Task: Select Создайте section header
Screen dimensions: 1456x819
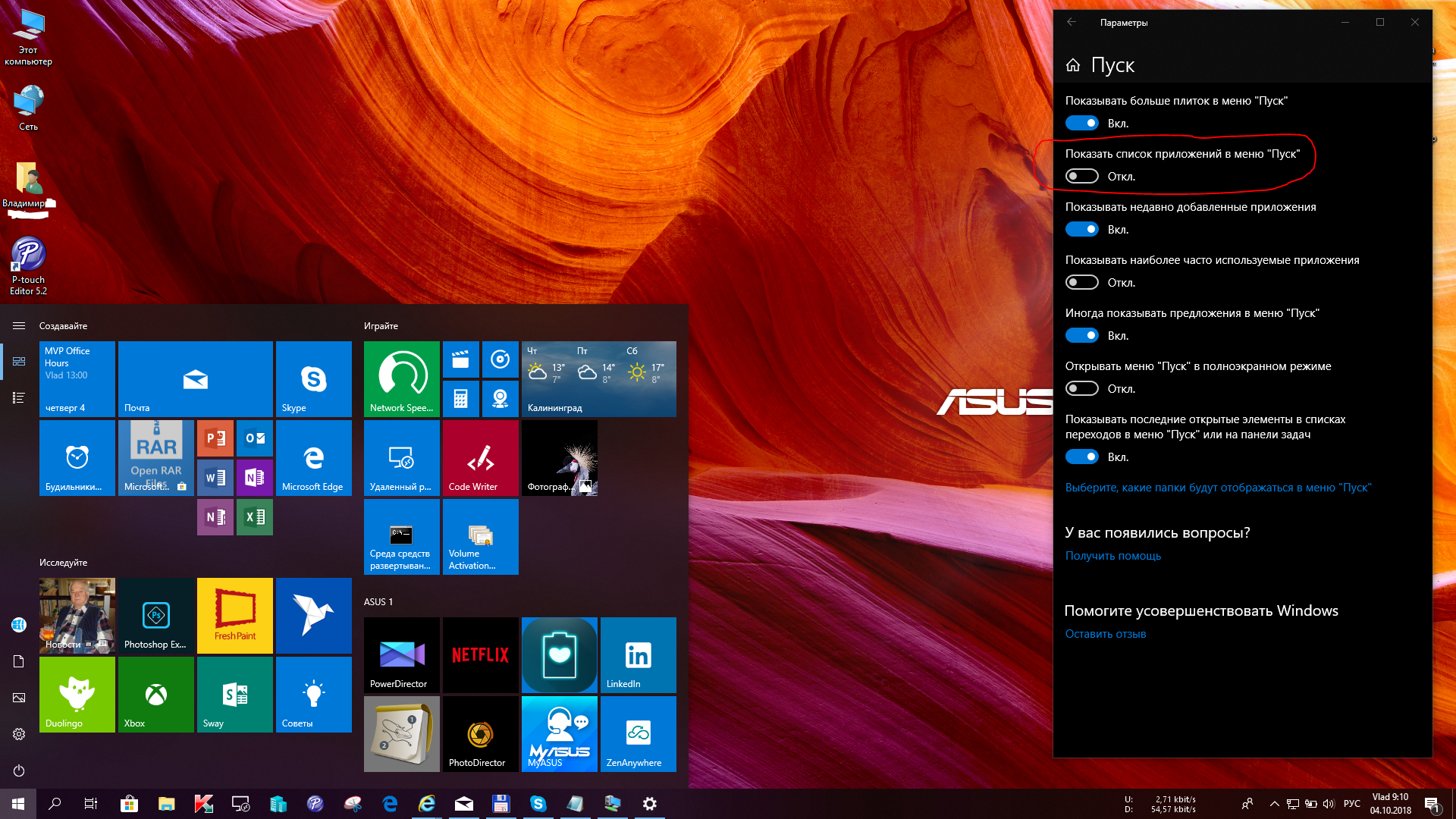Action: coord(63,325)
